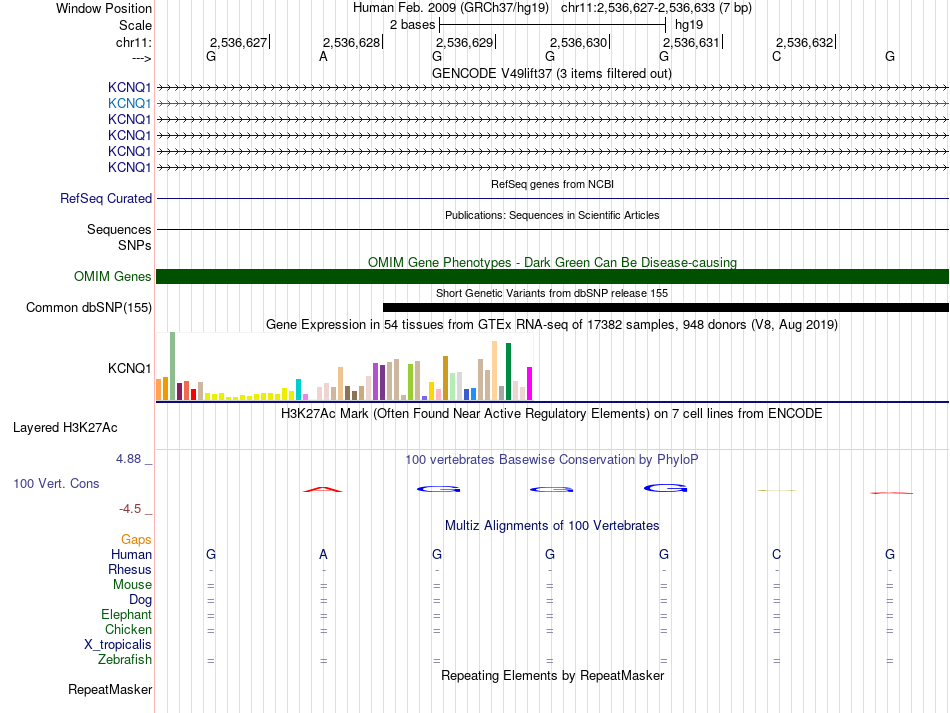Open the 100 Vert. Cons track label

(56, 483)
